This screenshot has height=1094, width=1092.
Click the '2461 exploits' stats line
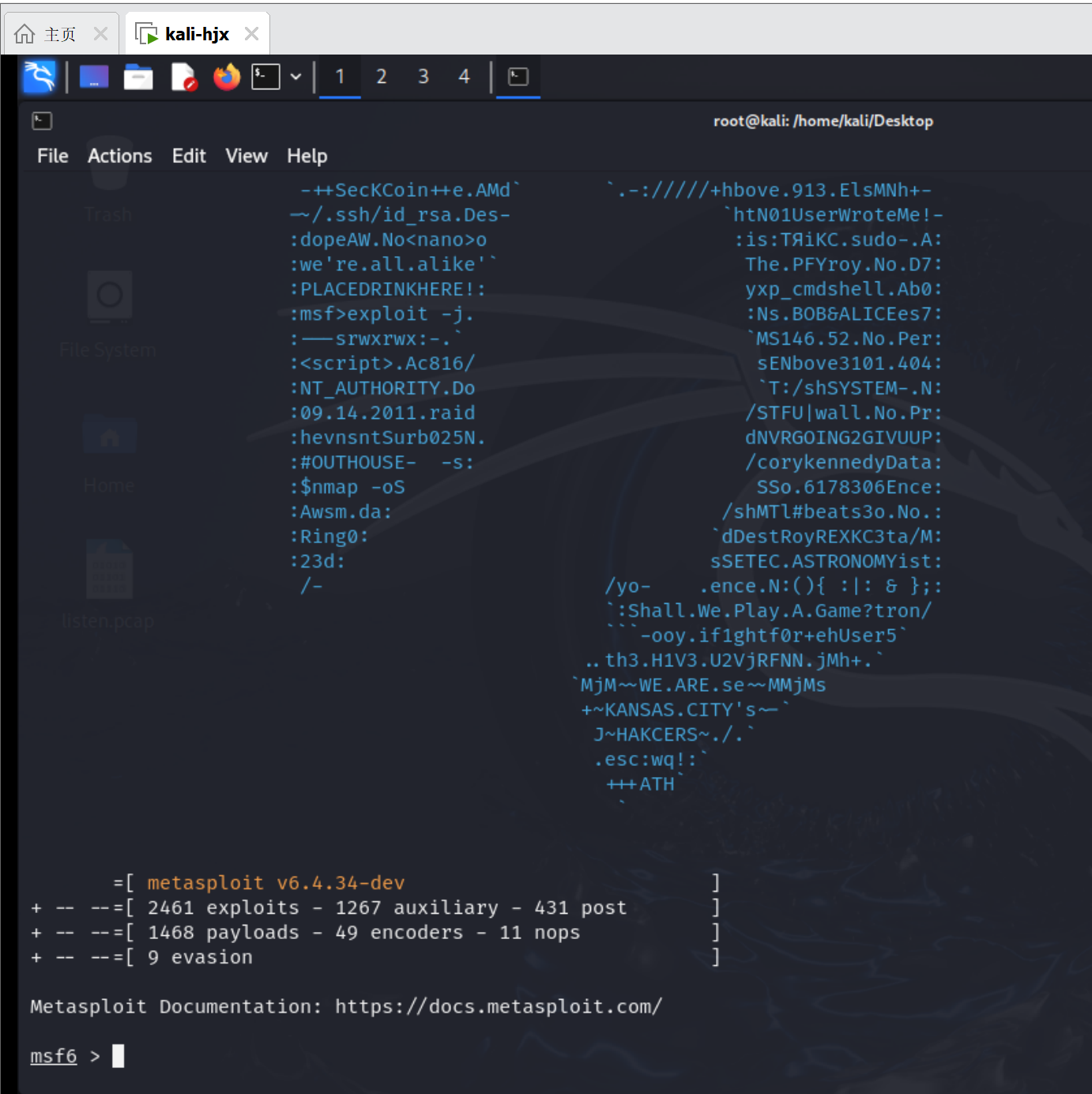[x=387, y=907]
